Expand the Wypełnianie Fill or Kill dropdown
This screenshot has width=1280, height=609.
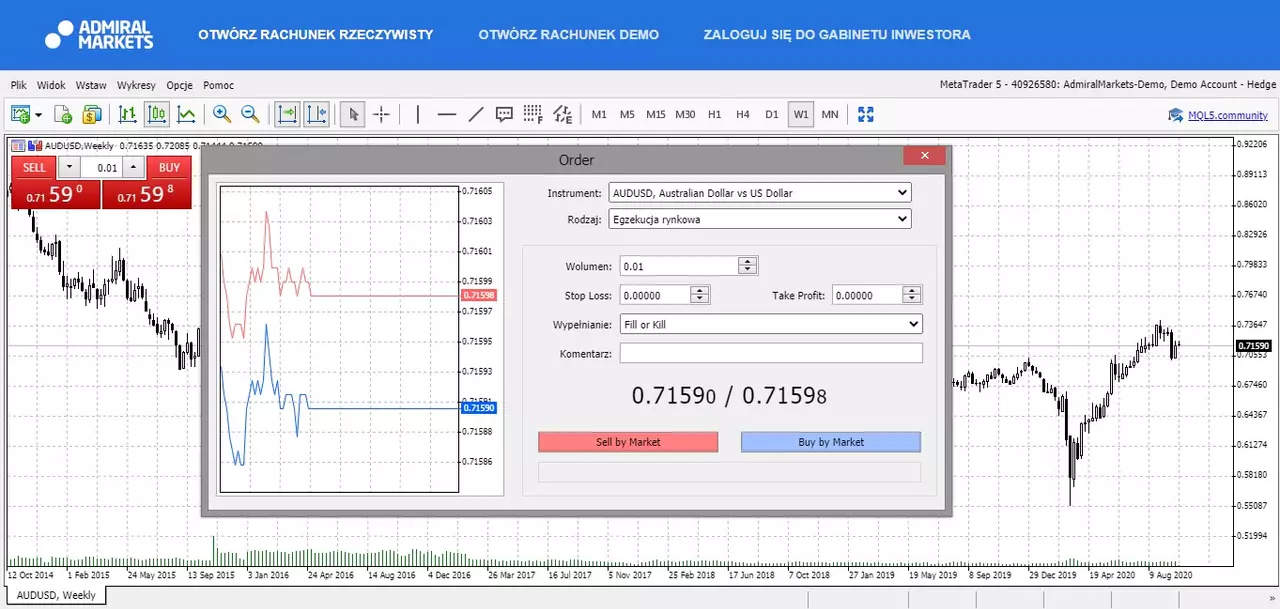(x=771, y=324)
